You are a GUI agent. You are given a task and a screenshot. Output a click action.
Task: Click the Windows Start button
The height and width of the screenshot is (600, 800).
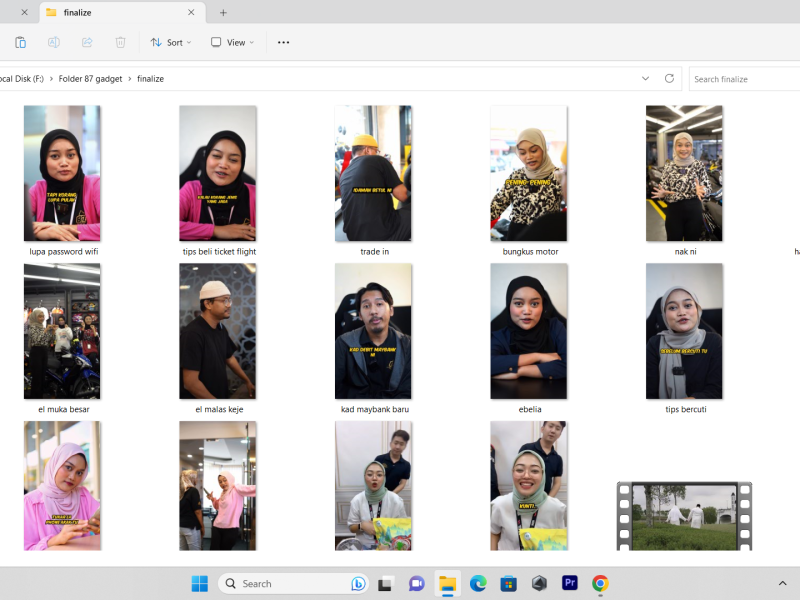point(200,583)
